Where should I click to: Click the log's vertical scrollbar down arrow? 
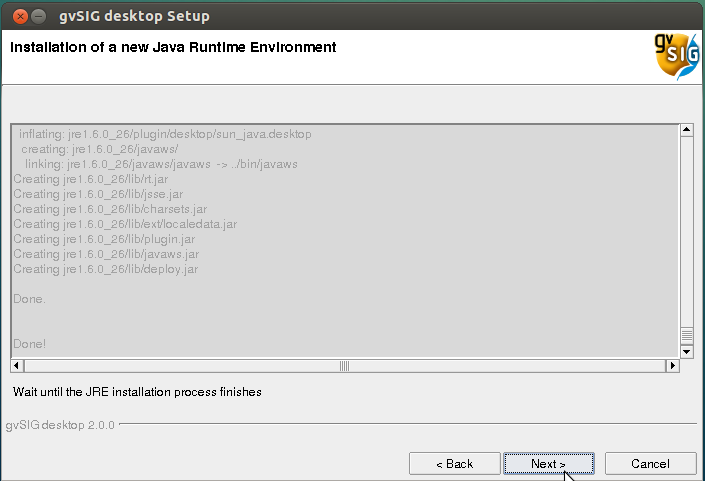pos(686,351)
